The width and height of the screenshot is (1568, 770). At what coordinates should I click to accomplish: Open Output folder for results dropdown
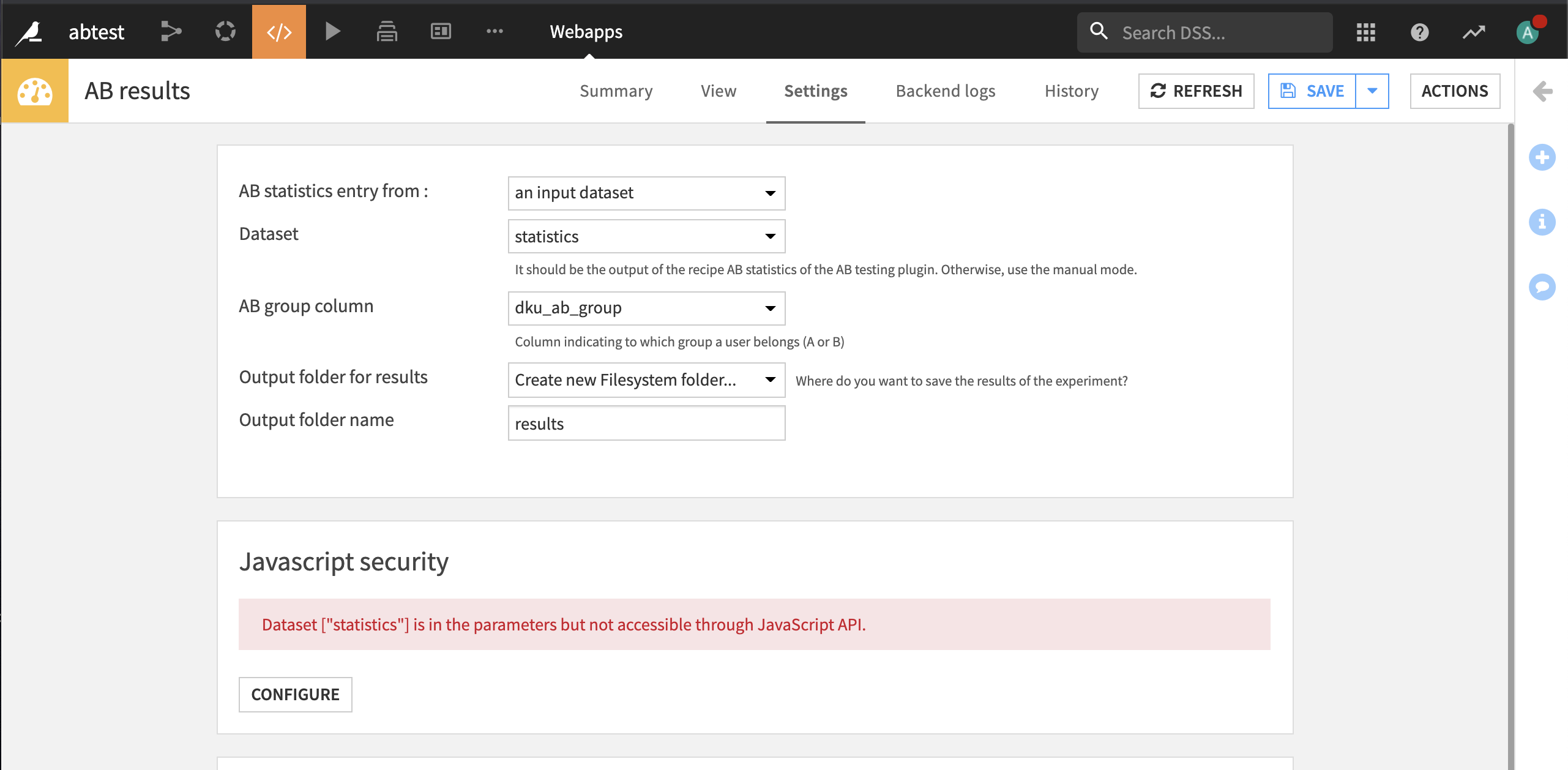[646, 380]
